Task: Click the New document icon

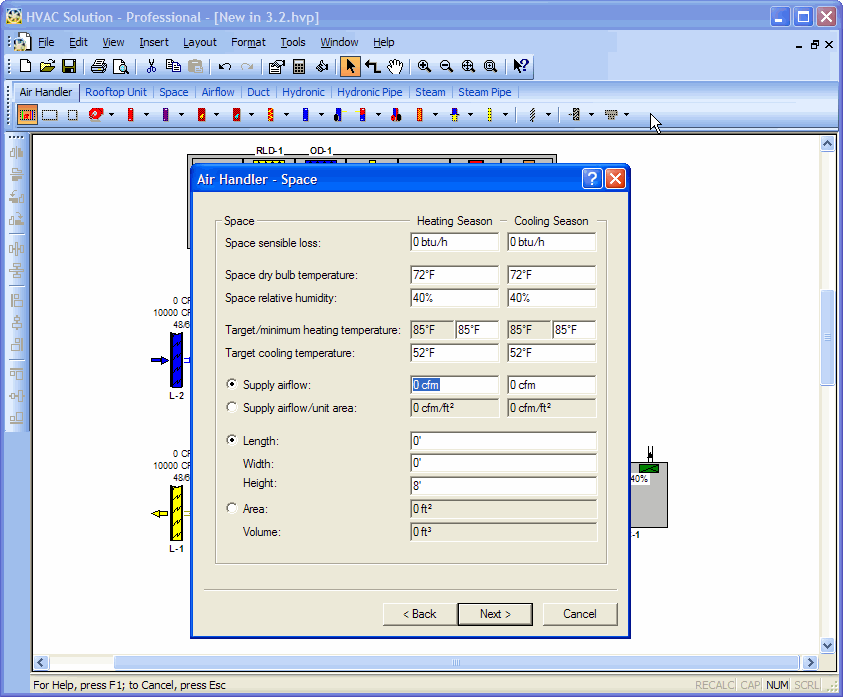Action: coord(25,66)
